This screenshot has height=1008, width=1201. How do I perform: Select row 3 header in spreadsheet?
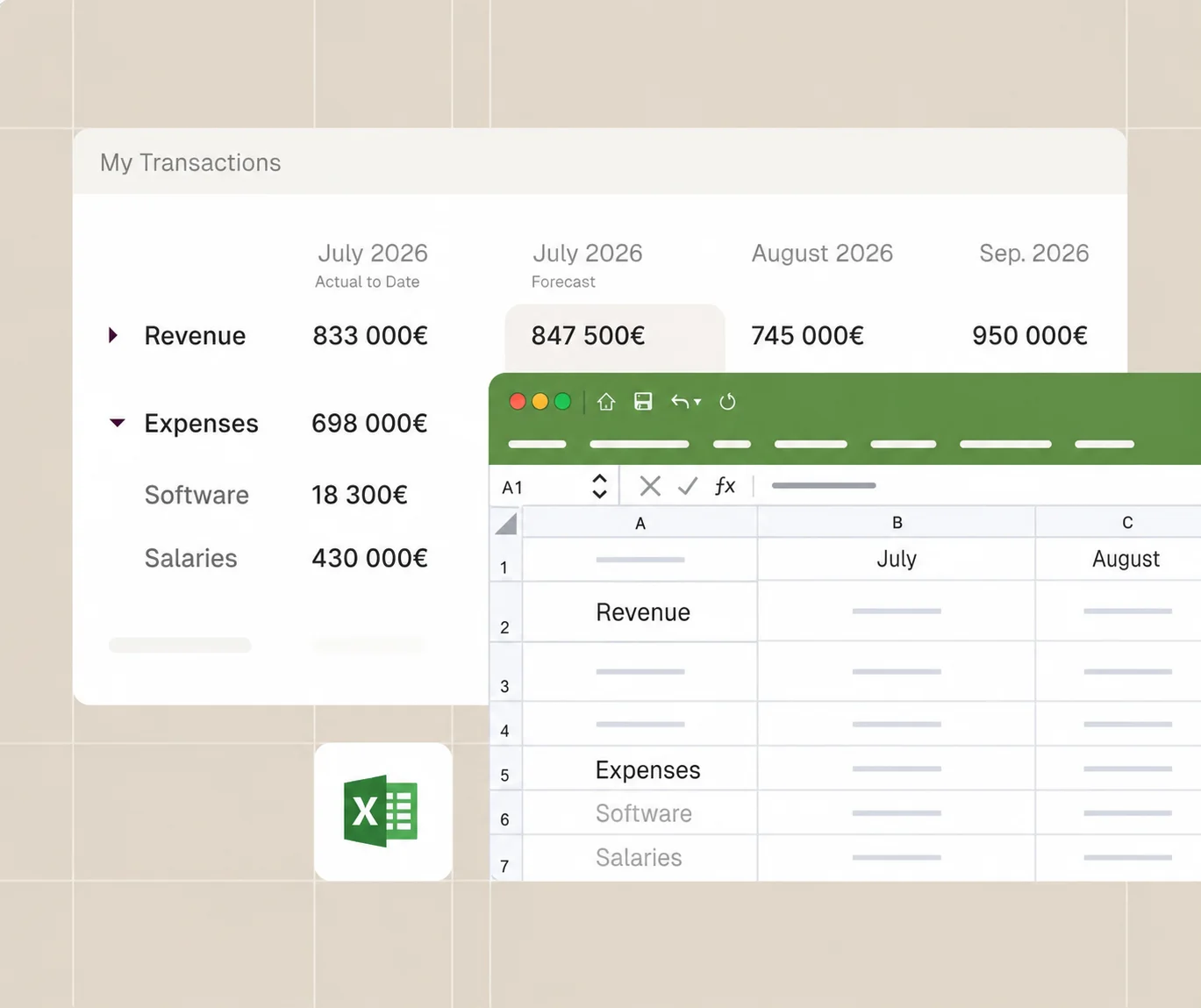(x=505, y=671)
